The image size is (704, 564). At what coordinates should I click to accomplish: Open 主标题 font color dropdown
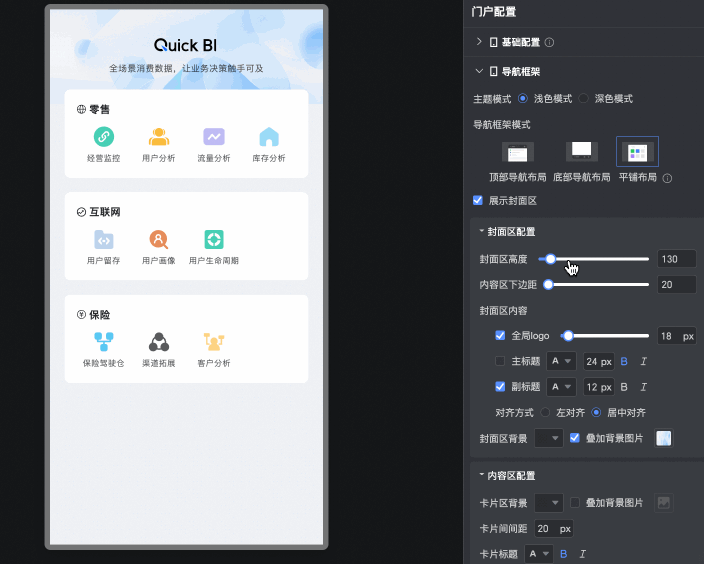[x=561, y=361]
